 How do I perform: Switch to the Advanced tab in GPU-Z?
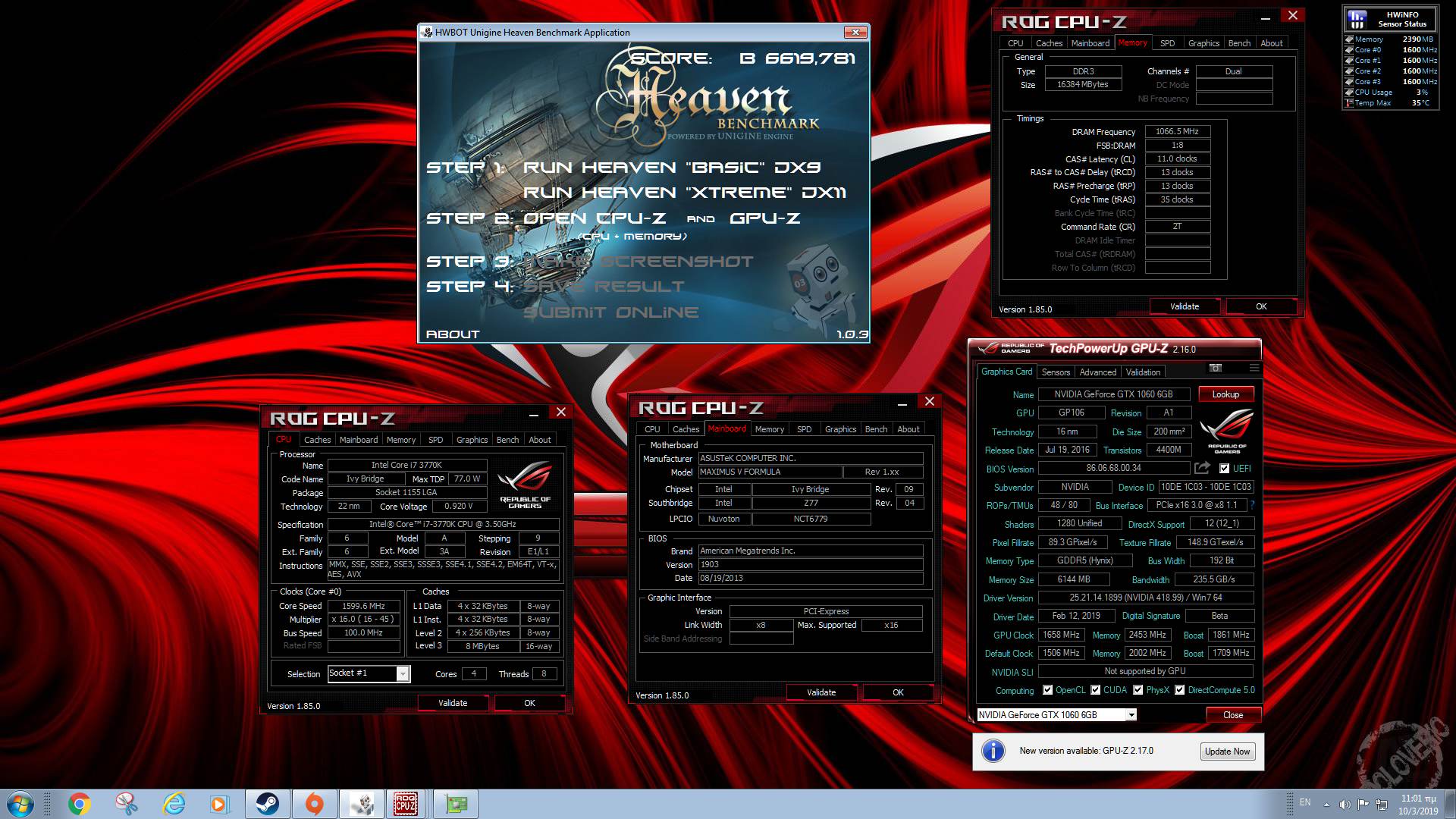(1097, 372)
